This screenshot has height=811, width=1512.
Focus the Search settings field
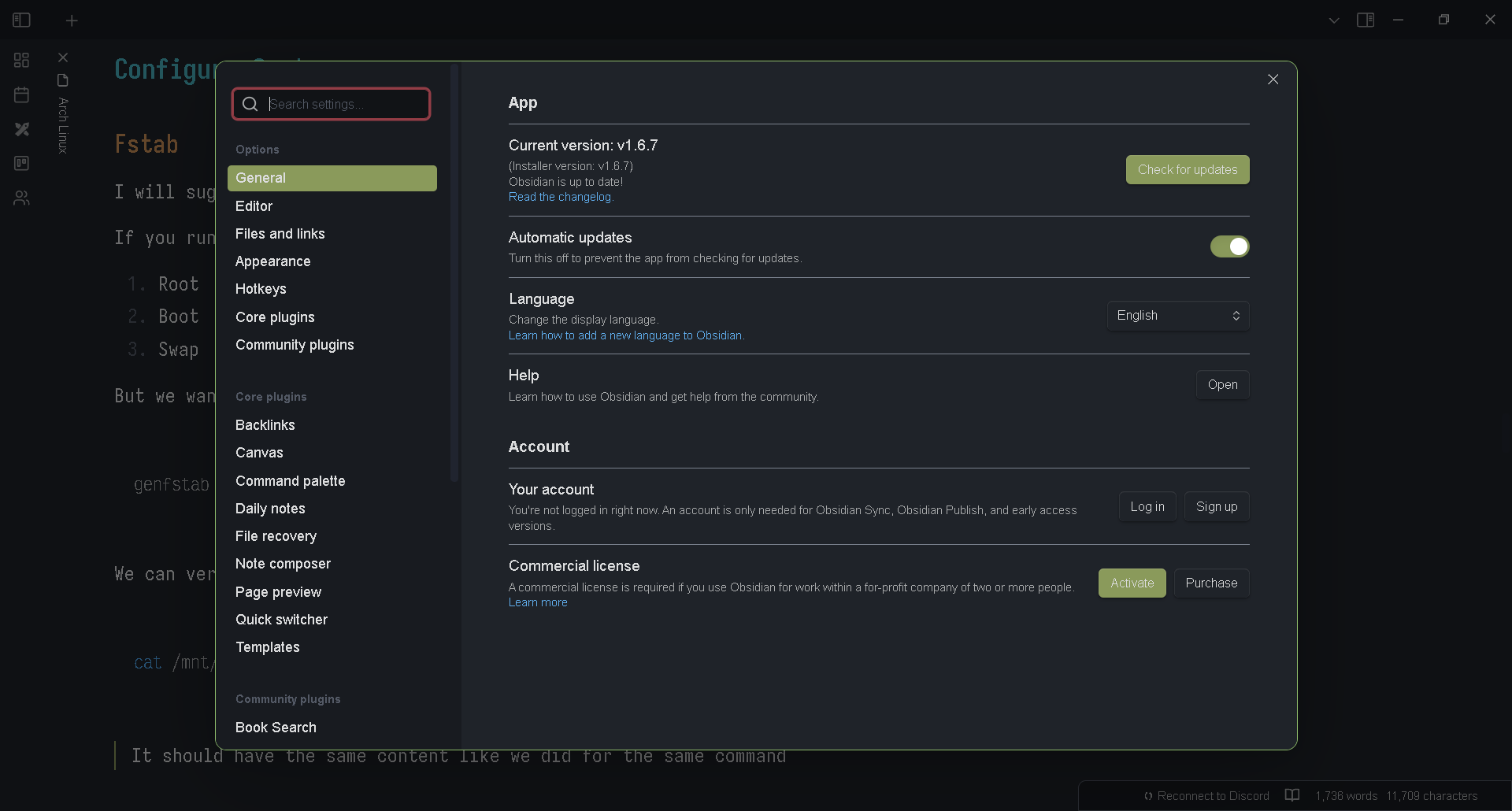tap(332, 104)
